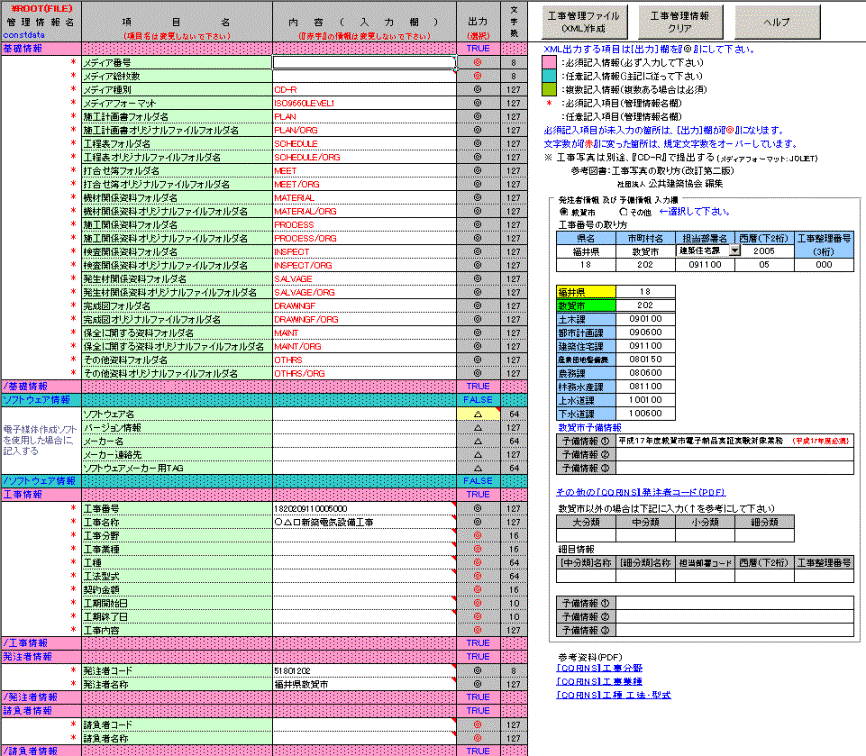This screenshot has width=866, height=756.
Task: Click the SALVAGE/ORG value cell
Action: [x=365, y=293]
